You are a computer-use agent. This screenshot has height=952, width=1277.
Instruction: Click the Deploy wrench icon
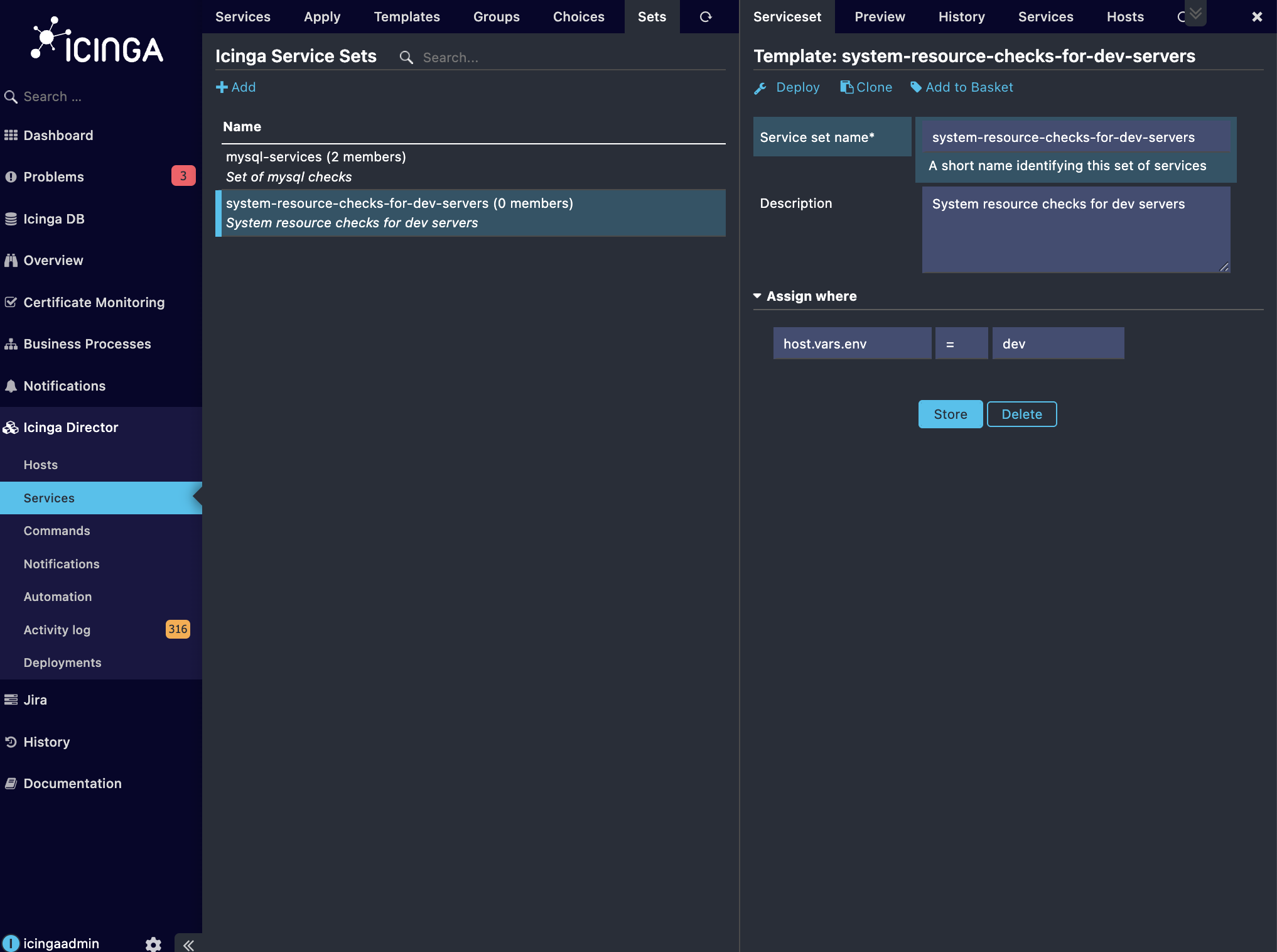point(760,88)
